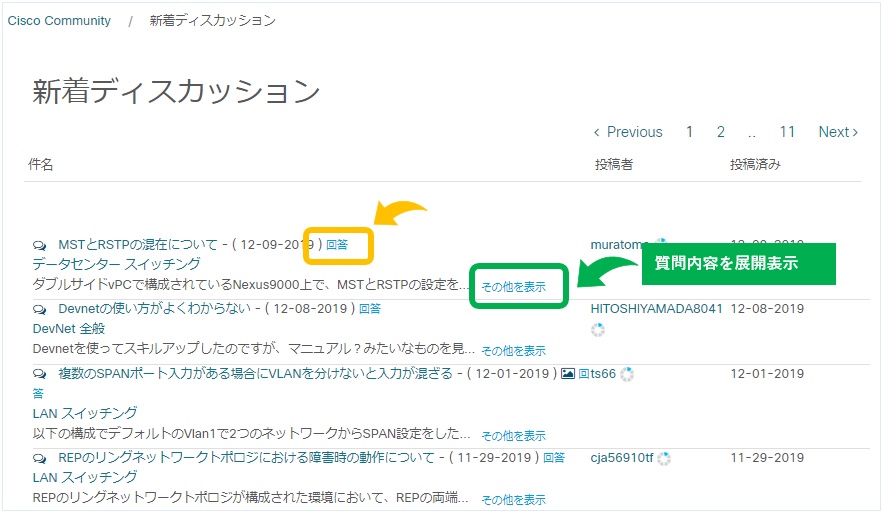883x513 pixels.
Task: Expand その他を表示 for the Devnet question
Action: click(514, 351)
